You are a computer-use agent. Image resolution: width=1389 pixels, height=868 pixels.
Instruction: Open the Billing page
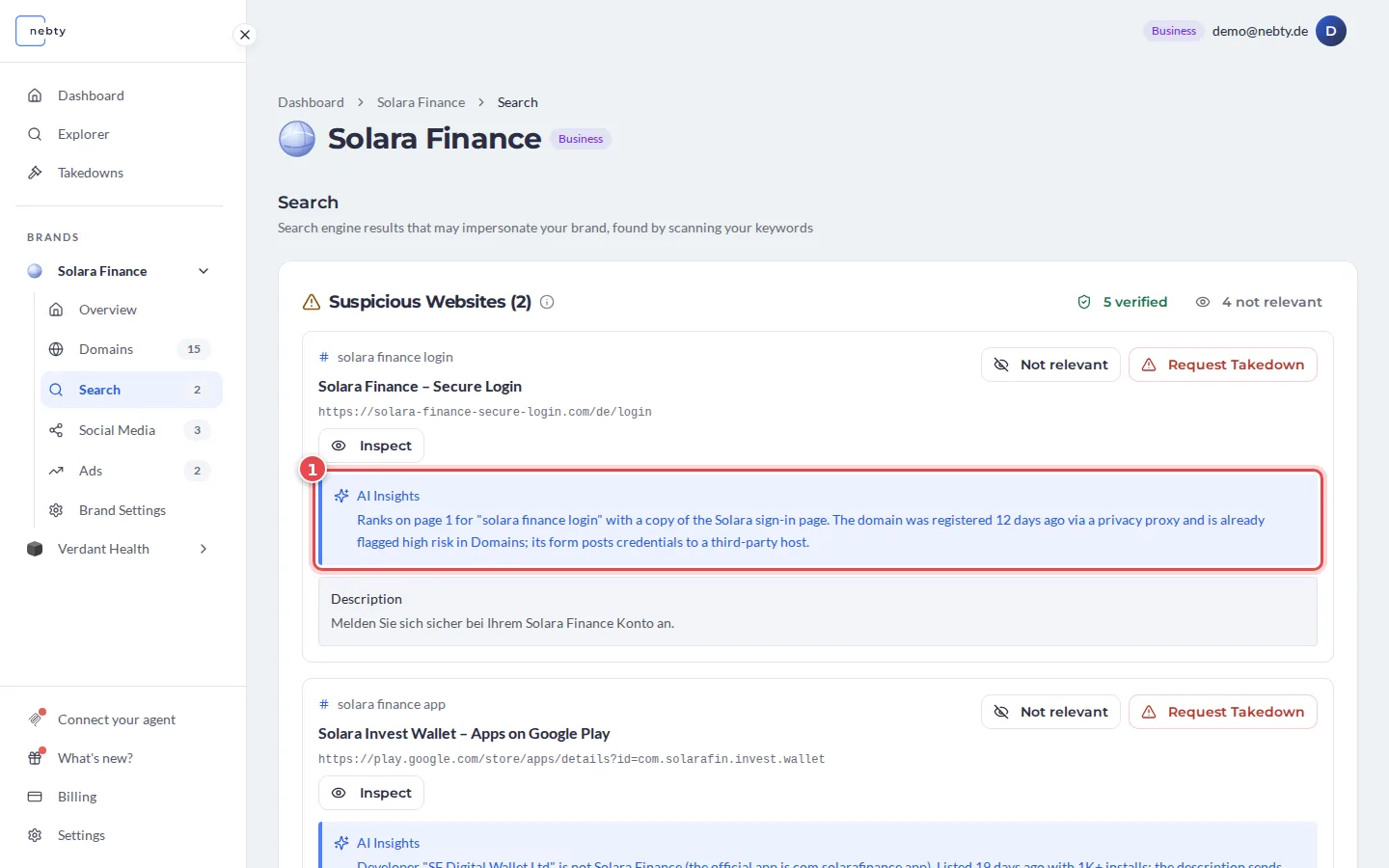pyautogui.click(x=120, y=797)
